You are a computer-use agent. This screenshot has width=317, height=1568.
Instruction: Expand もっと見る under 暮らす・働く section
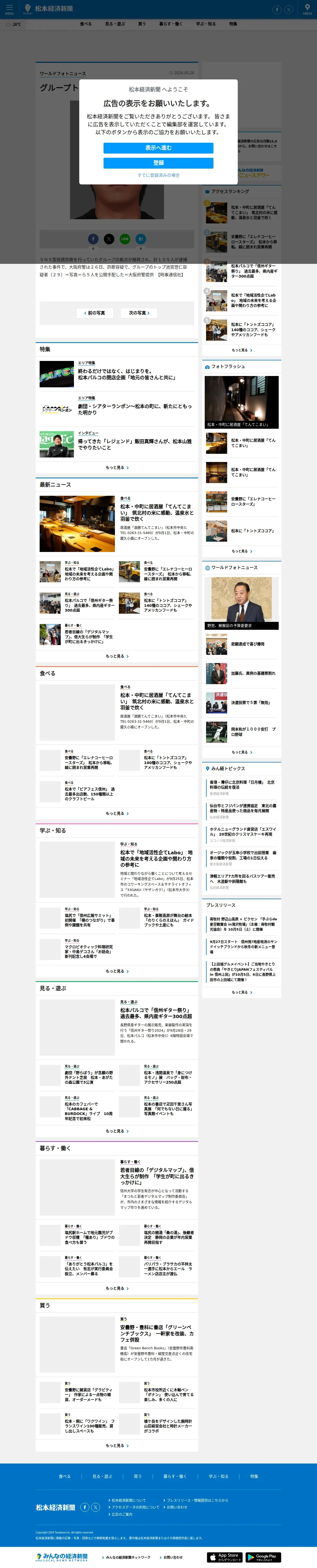pos(117,1288)
